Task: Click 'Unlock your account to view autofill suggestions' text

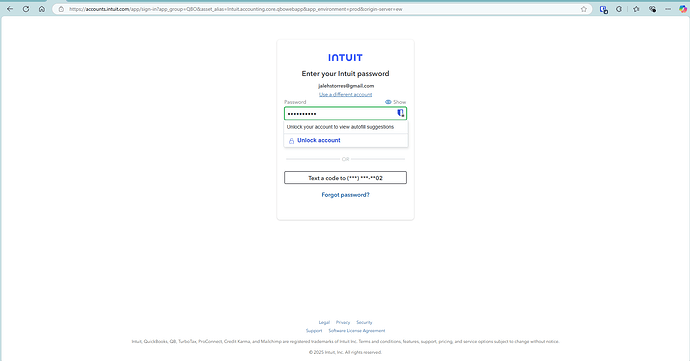Action: (x=340, y=127)
